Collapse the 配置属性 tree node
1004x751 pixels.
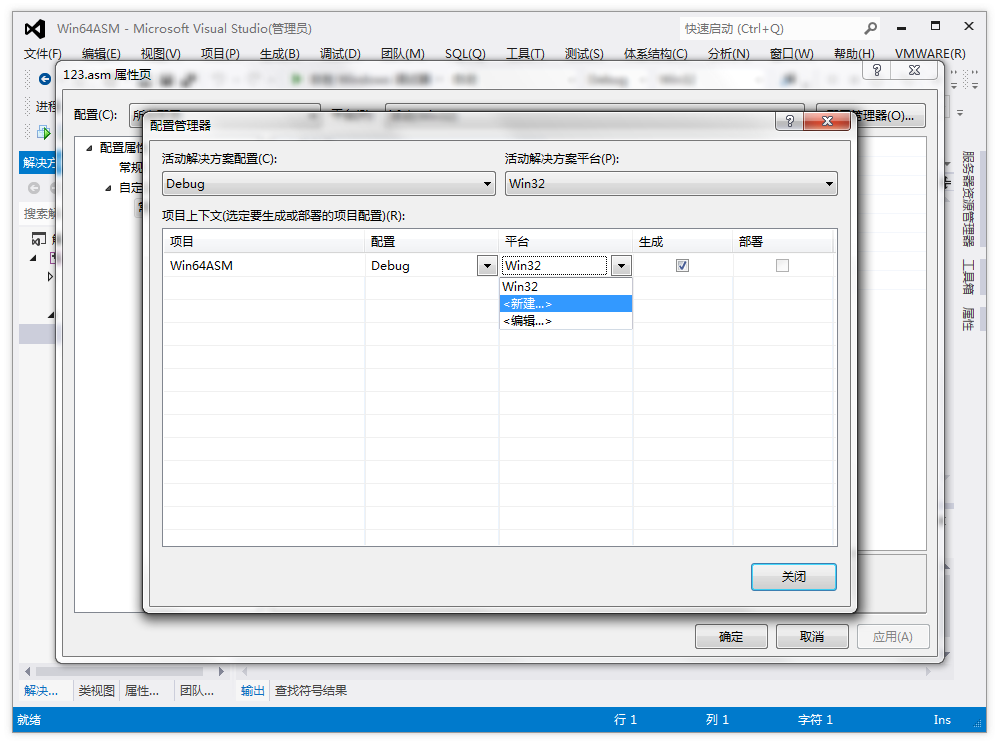click(x=89, y=148)
